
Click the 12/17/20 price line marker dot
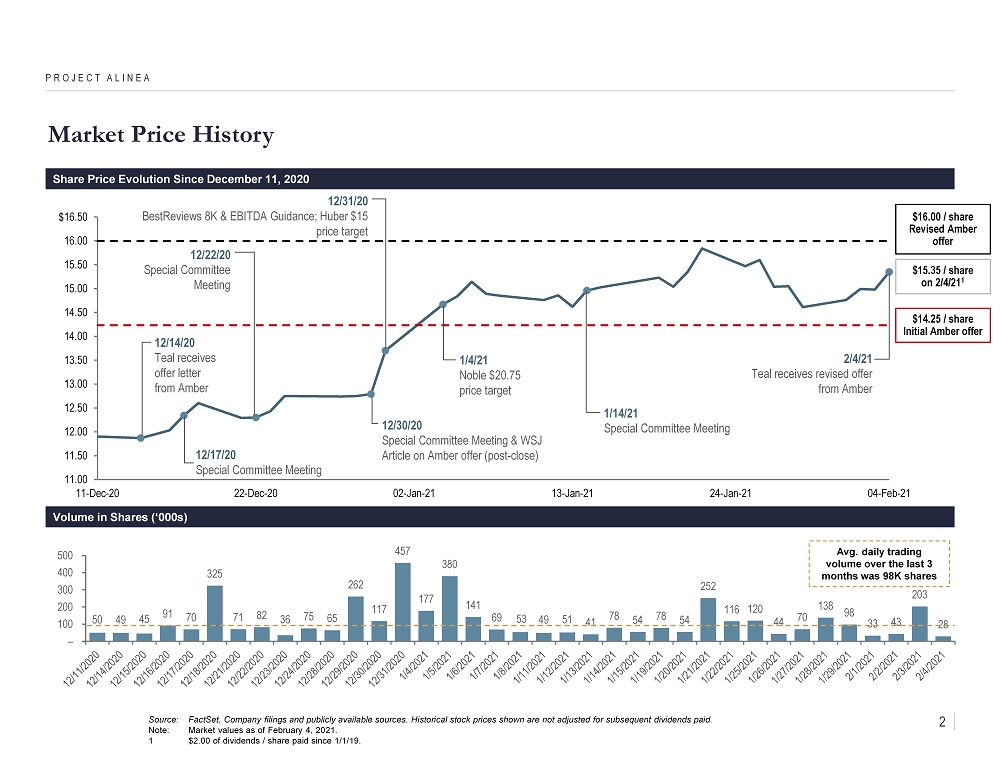click(184, 416)
